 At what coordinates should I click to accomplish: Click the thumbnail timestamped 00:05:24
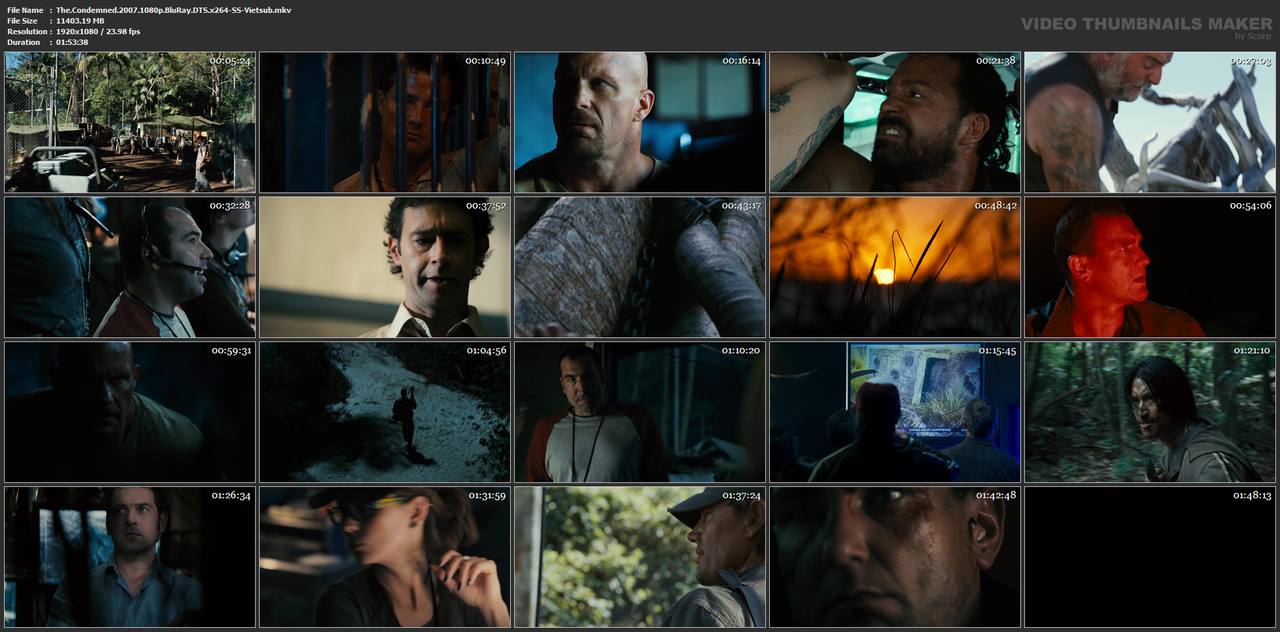click(x=130, y=122)
